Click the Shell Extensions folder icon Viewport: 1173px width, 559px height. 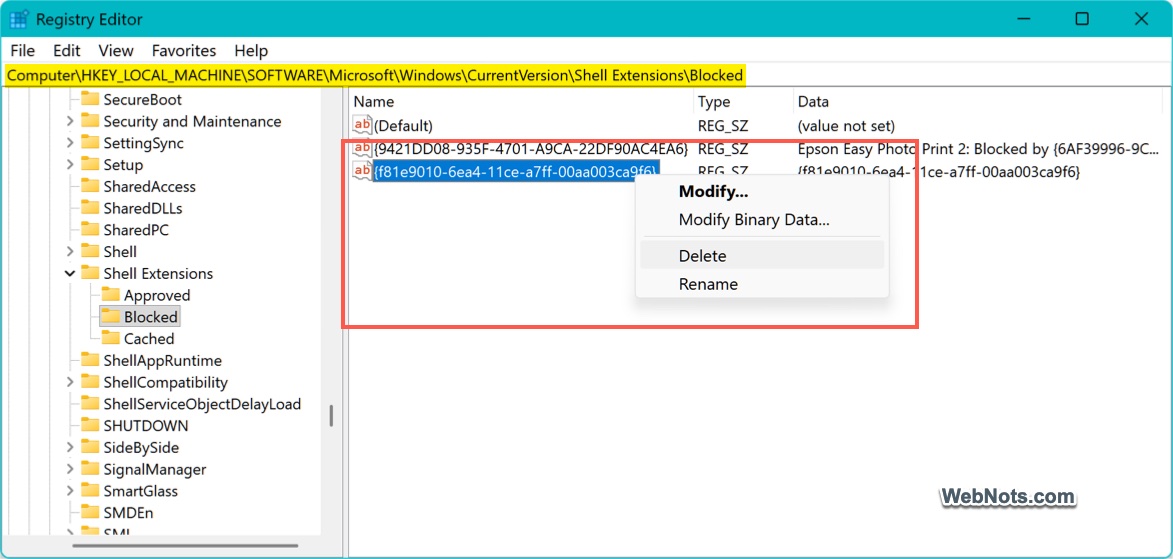[x=90, y=272]
